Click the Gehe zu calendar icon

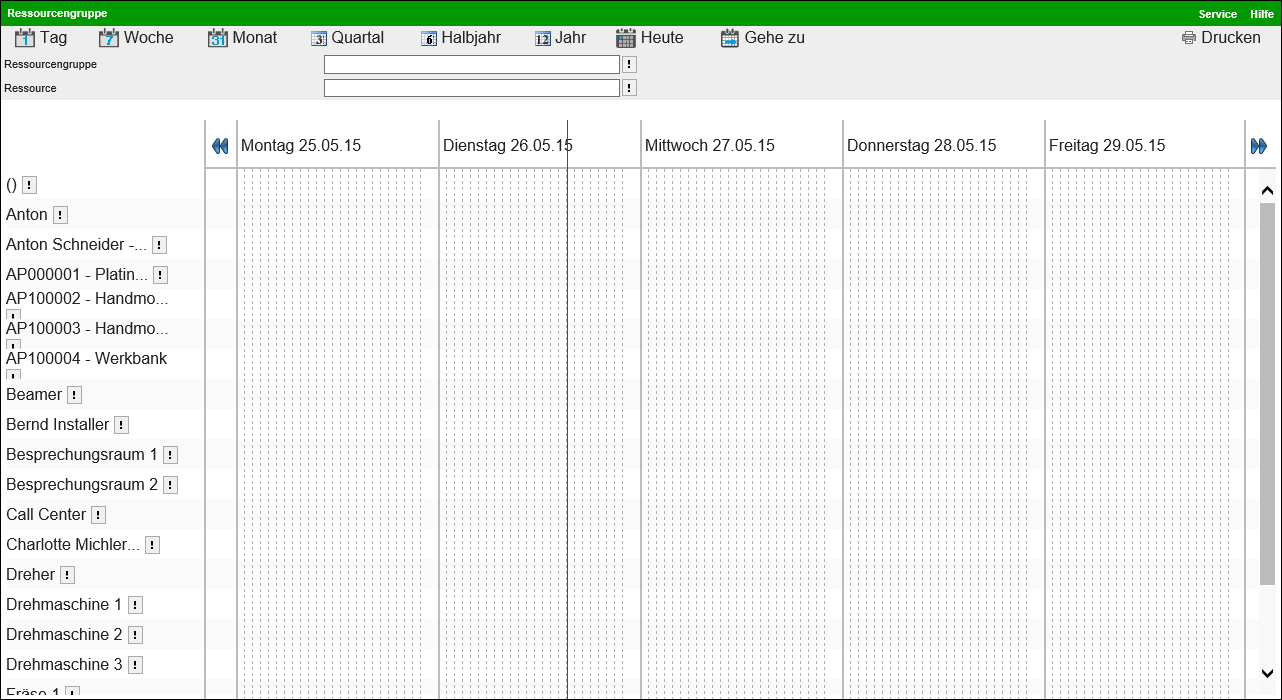pyautogui.click(x=730, y=38)
